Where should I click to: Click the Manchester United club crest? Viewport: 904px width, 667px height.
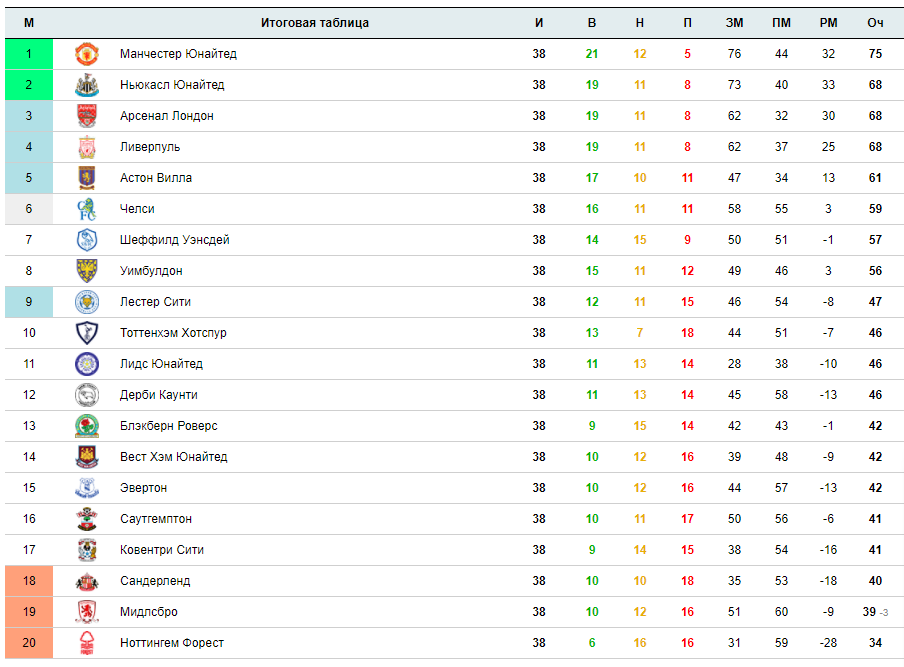[x=87, y=54]
